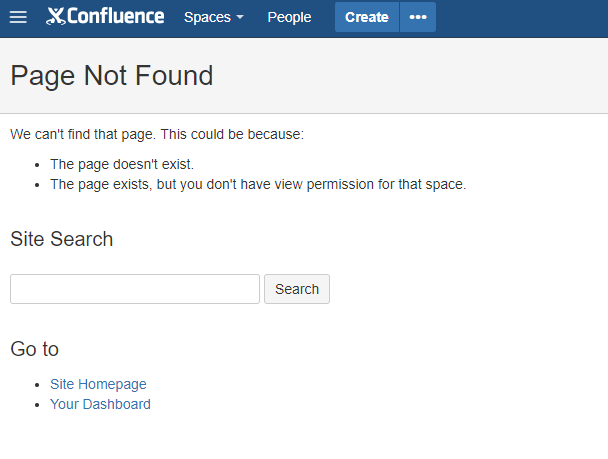Focus the Site Search text field
Screen dimensions: 608x459
coord(135,289)
